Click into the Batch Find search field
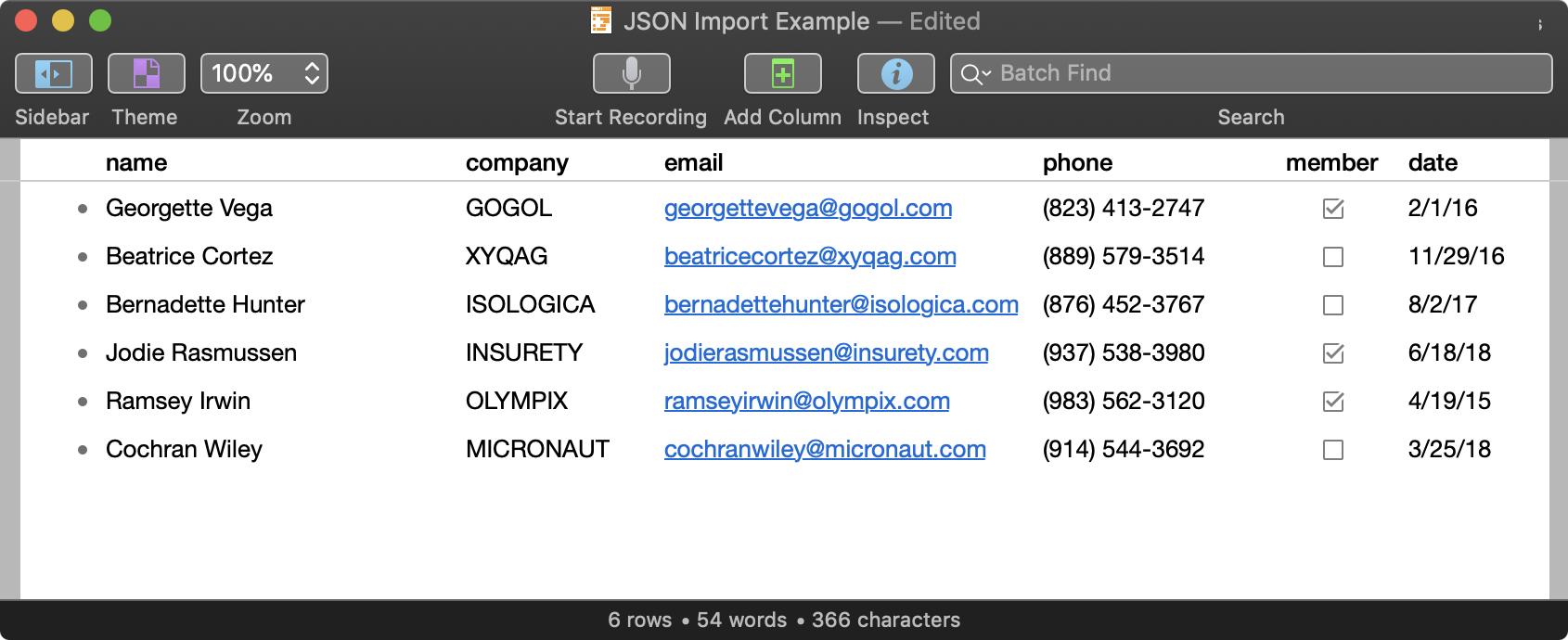The height and width of the screenshot is (640, 1568). point(1262,73)
